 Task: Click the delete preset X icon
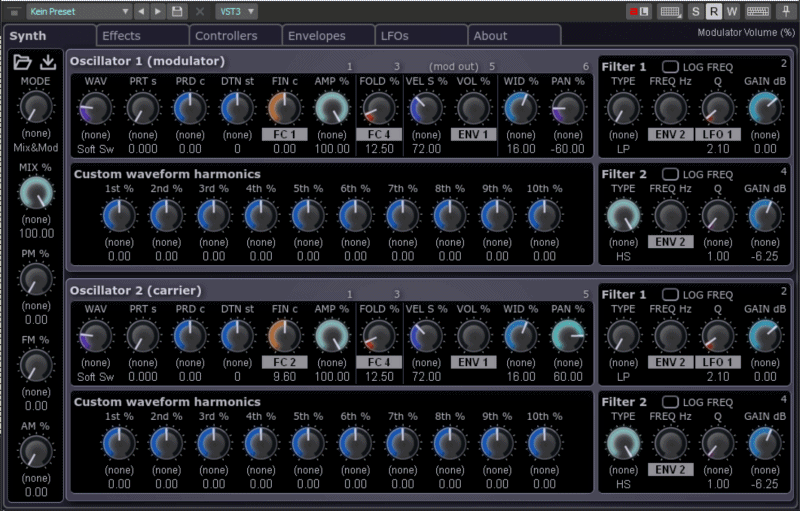click(200, 11)
